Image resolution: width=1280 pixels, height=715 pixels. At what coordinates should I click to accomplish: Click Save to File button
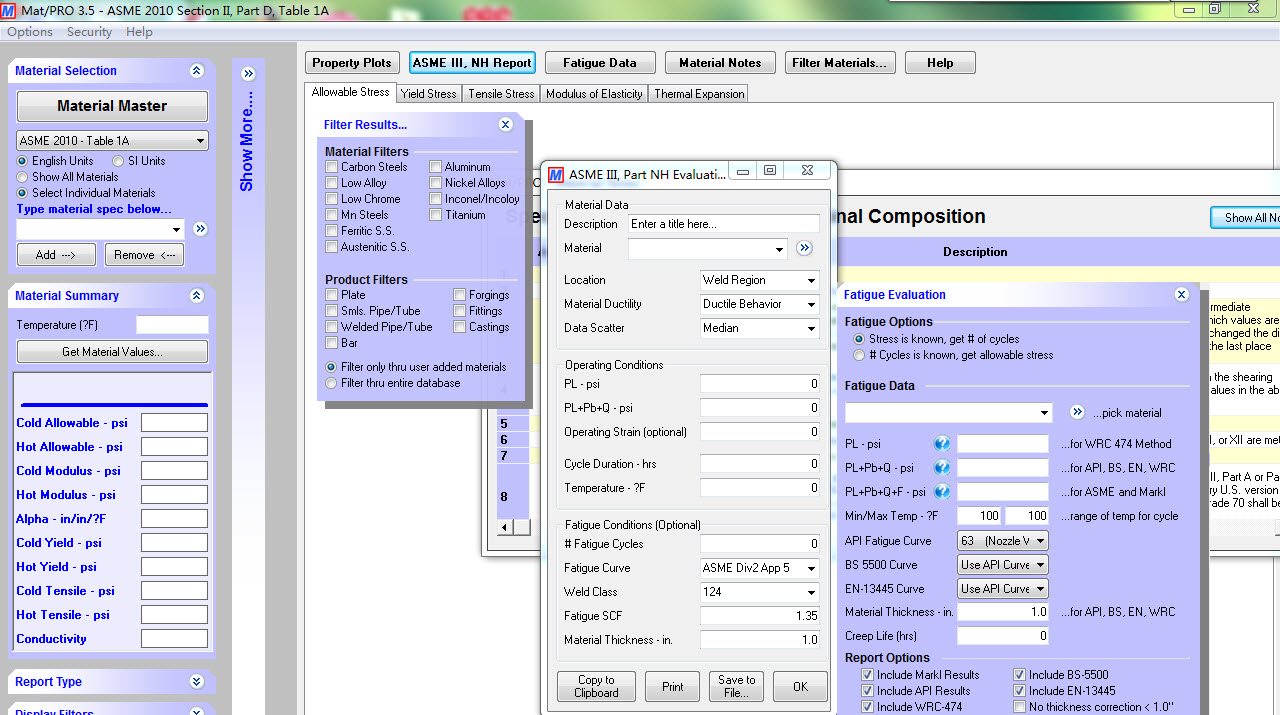click(737, 687)
